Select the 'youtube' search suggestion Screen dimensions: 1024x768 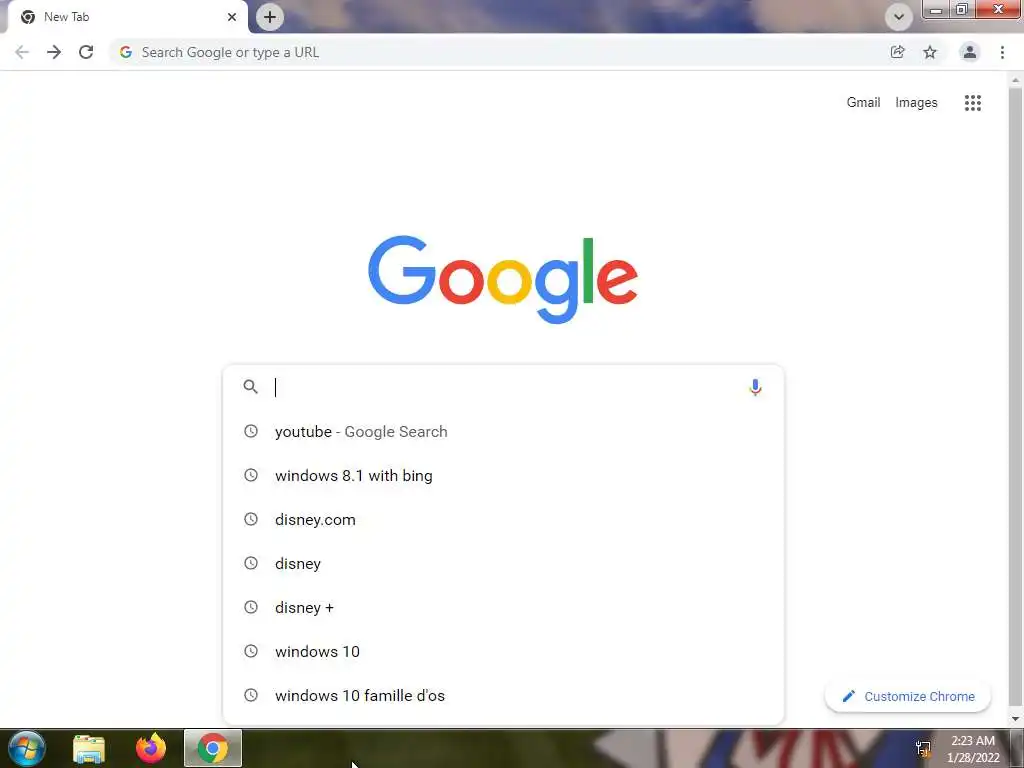click(x=503, y=432)
